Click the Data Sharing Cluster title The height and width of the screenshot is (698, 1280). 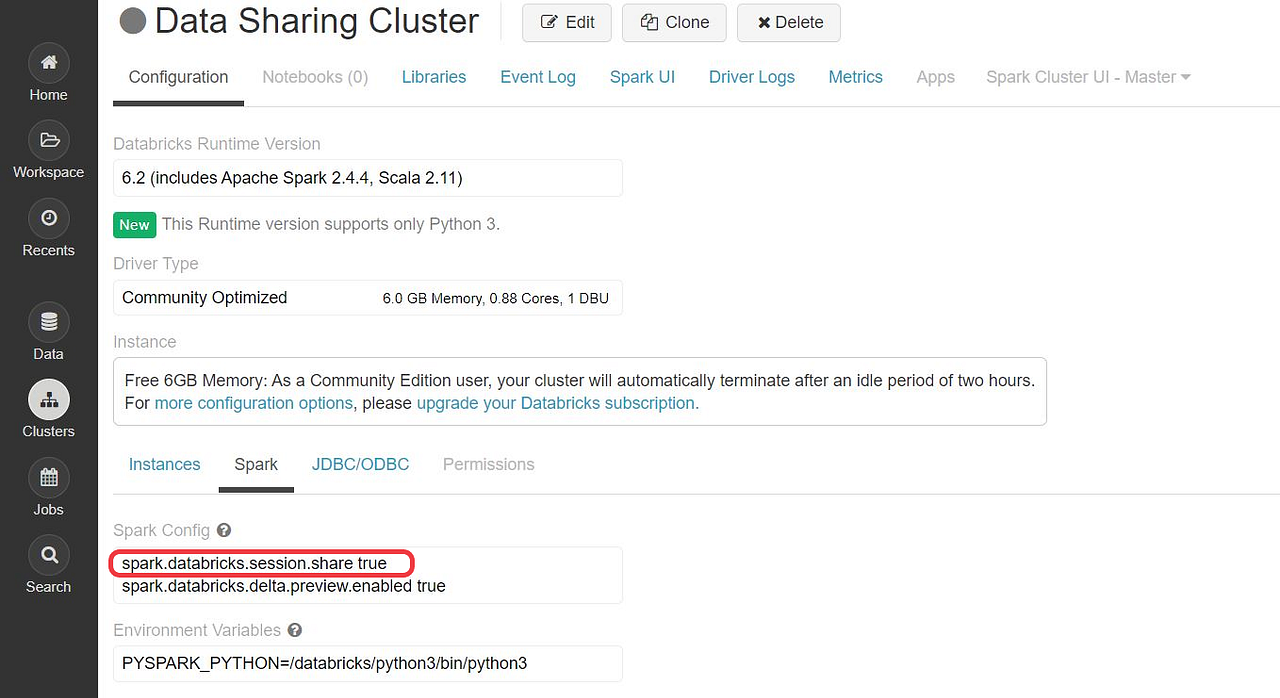[x=317, y=21]
